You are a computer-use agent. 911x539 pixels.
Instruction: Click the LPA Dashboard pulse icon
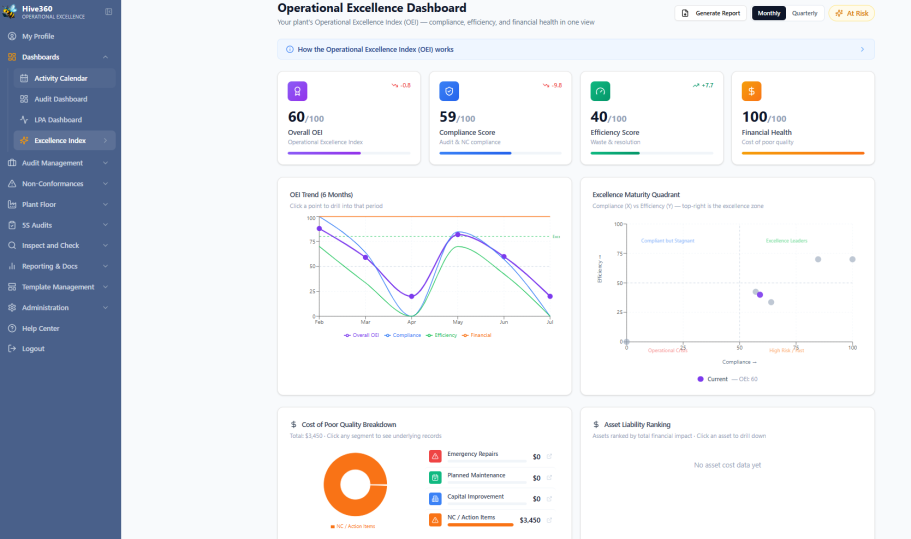click(24, 120)
